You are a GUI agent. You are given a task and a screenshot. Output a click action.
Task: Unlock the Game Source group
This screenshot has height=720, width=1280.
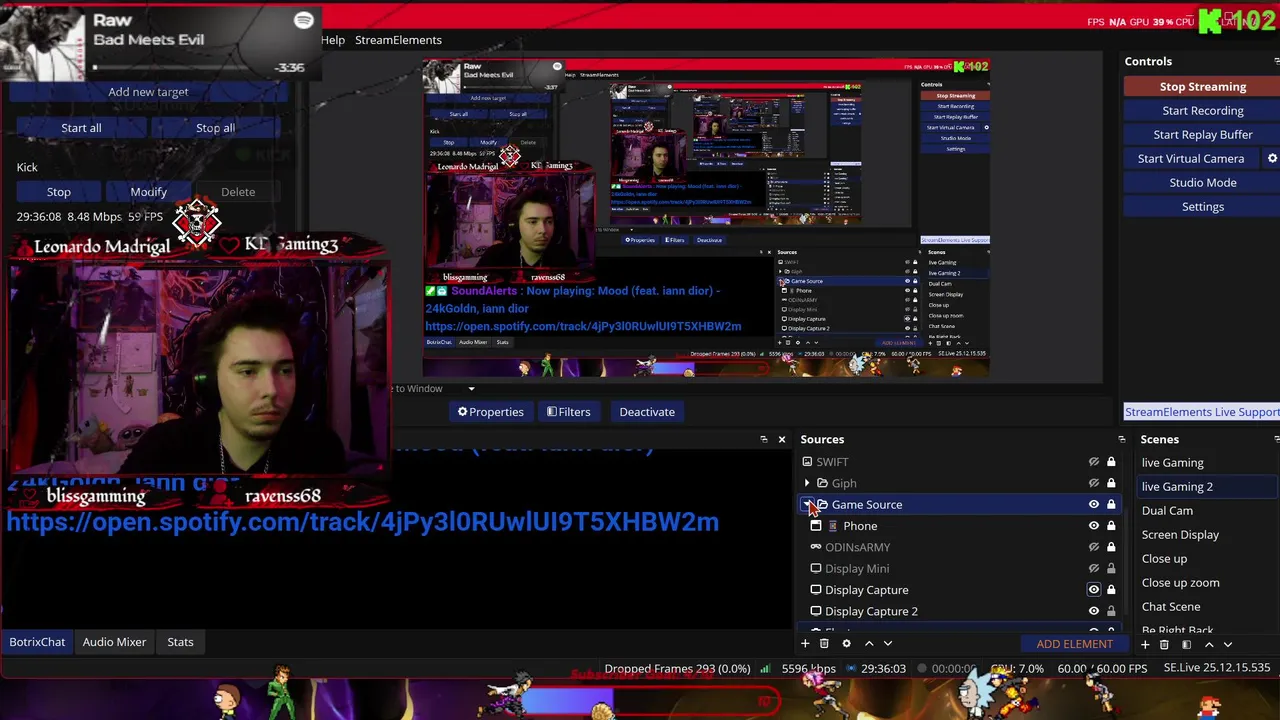[x=1111, y=504]
